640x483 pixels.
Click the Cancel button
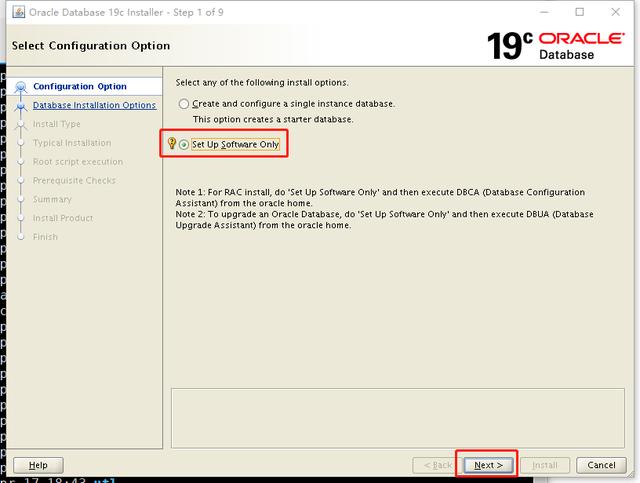point(601,465)
